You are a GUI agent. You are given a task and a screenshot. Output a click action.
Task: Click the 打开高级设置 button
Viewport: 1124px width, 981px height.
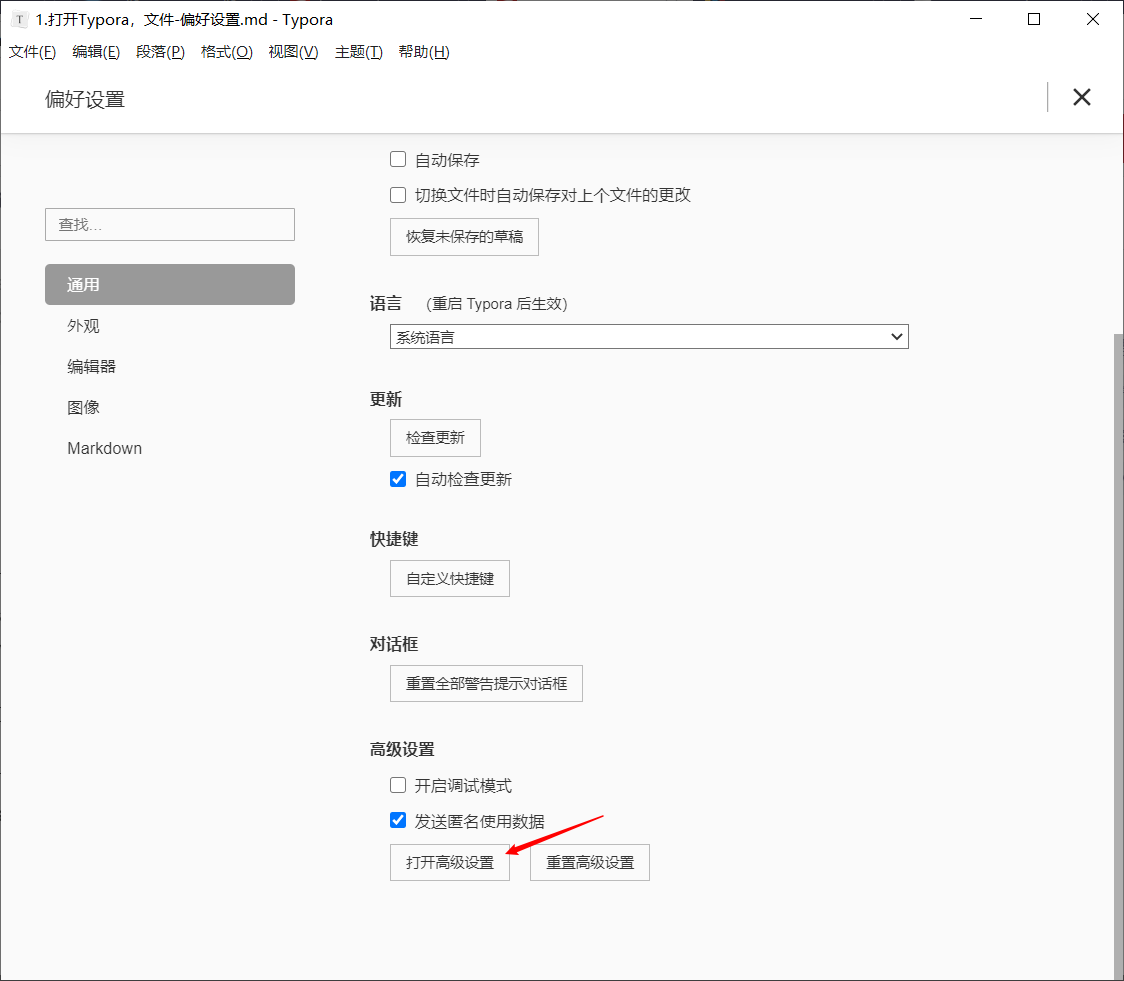click(450, 863)
